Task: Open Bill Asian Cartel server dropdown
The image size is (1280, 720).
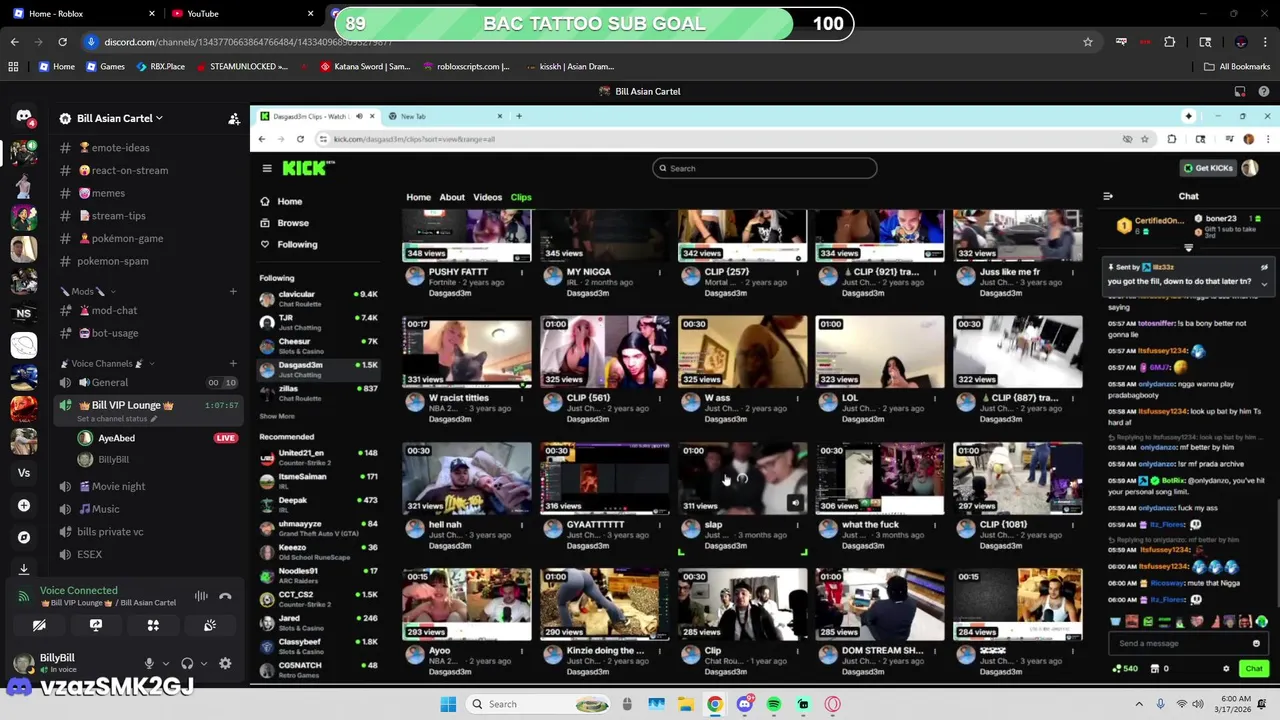Action: tap(118, 118)
